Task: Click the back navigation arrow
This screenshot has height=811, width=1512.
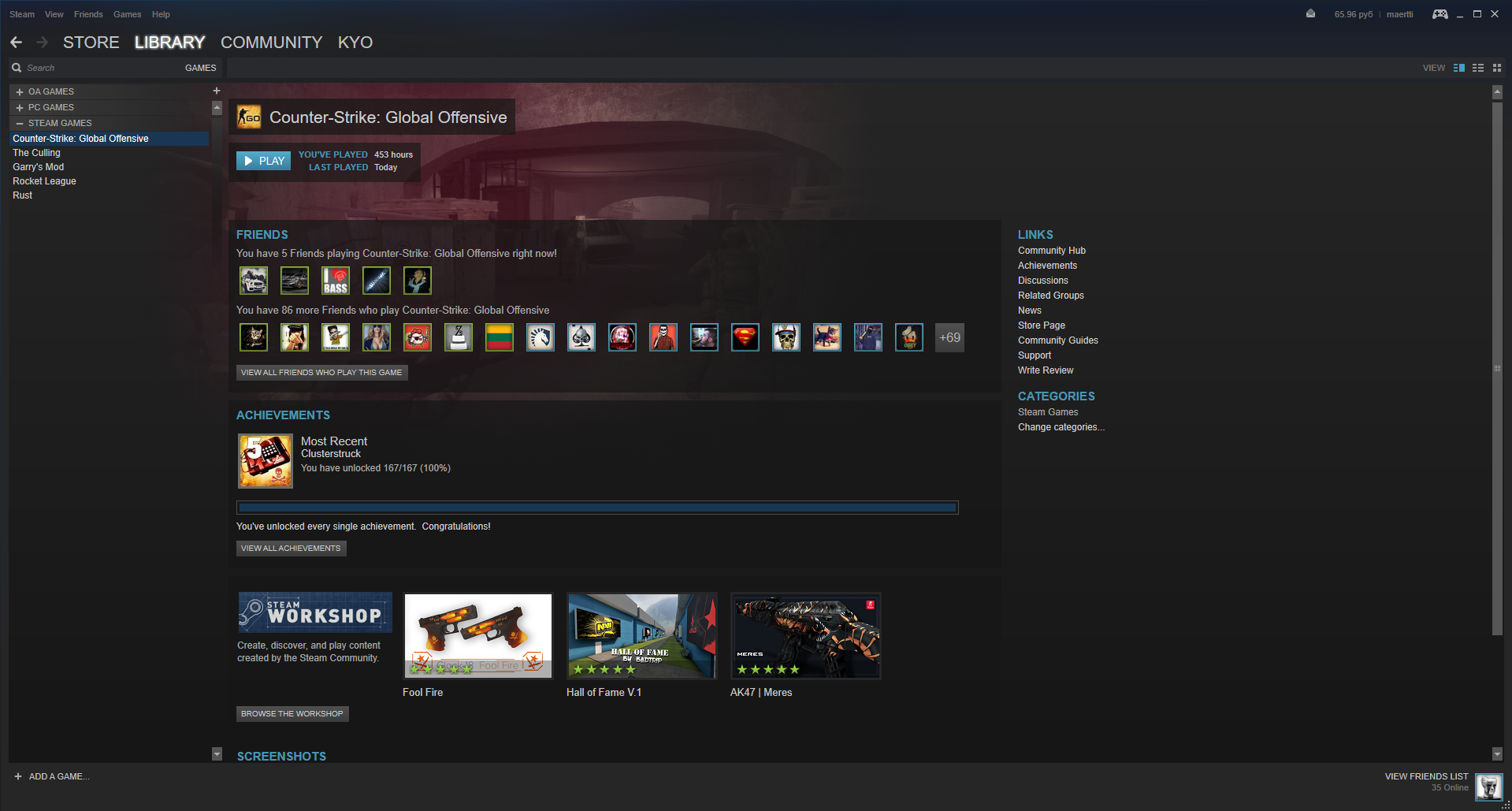Action: pos(17,43)
